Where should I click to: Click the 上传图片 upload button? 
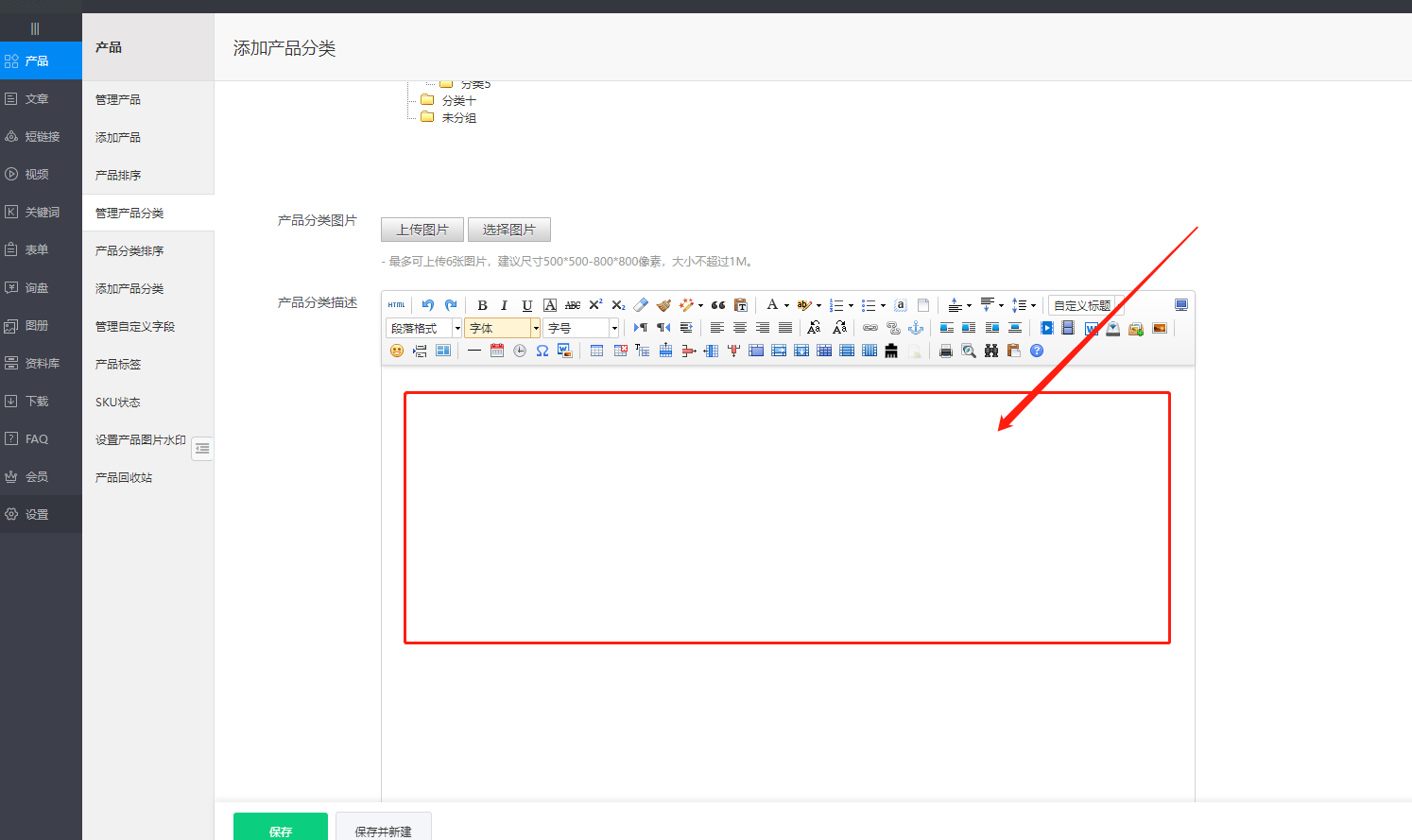422,230
